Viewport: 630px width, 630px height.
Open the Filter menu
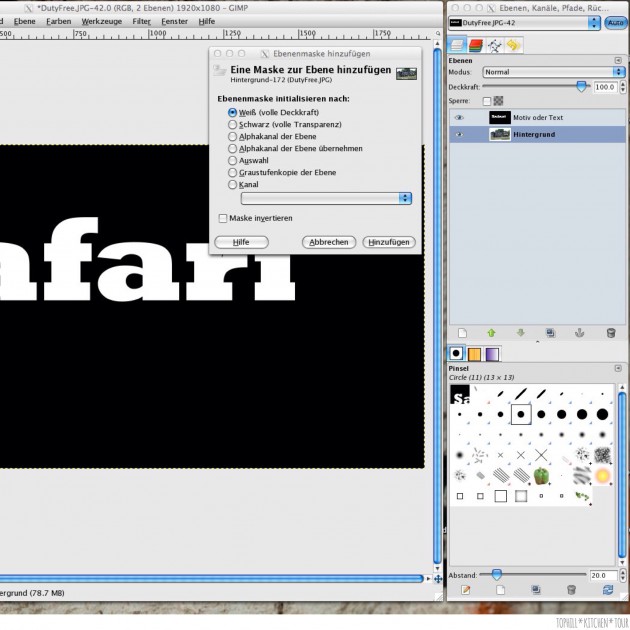click(141, 21)
